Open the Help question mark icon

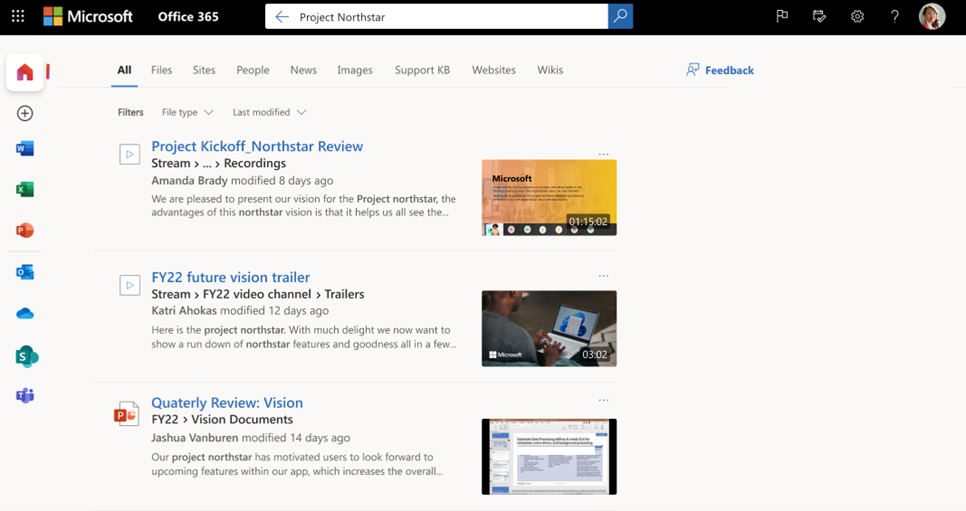tap(895, 17)
